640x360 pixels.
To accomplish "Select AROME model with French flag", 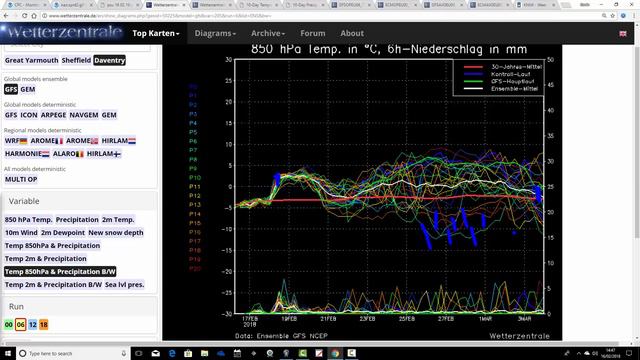I will [x=47, y=141].
